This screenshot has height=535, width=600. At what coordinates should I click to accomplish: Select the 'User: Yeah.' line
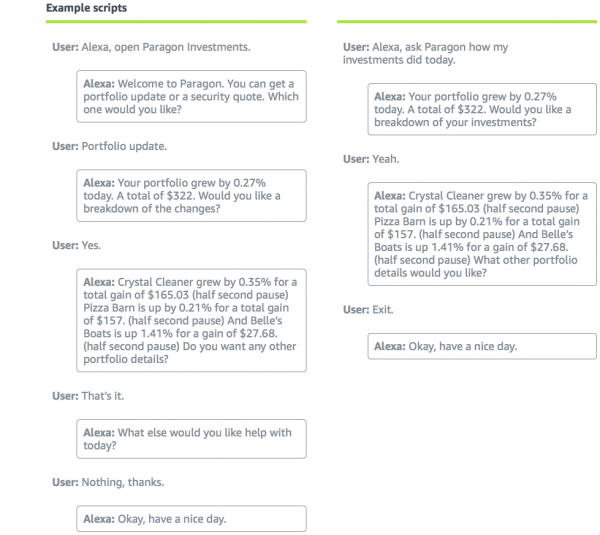371,159
